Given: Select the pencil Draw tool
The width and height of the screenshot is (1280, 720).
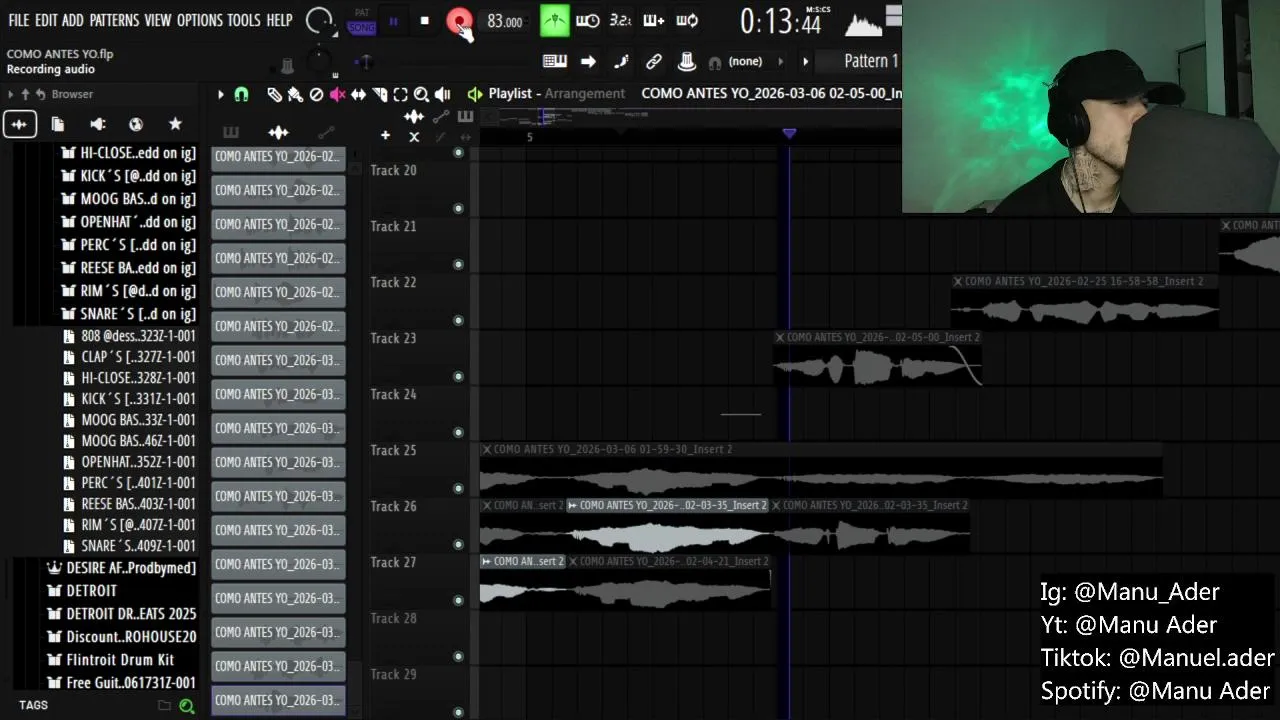Looking at the screenshot, I should click(x=274, y=94).
